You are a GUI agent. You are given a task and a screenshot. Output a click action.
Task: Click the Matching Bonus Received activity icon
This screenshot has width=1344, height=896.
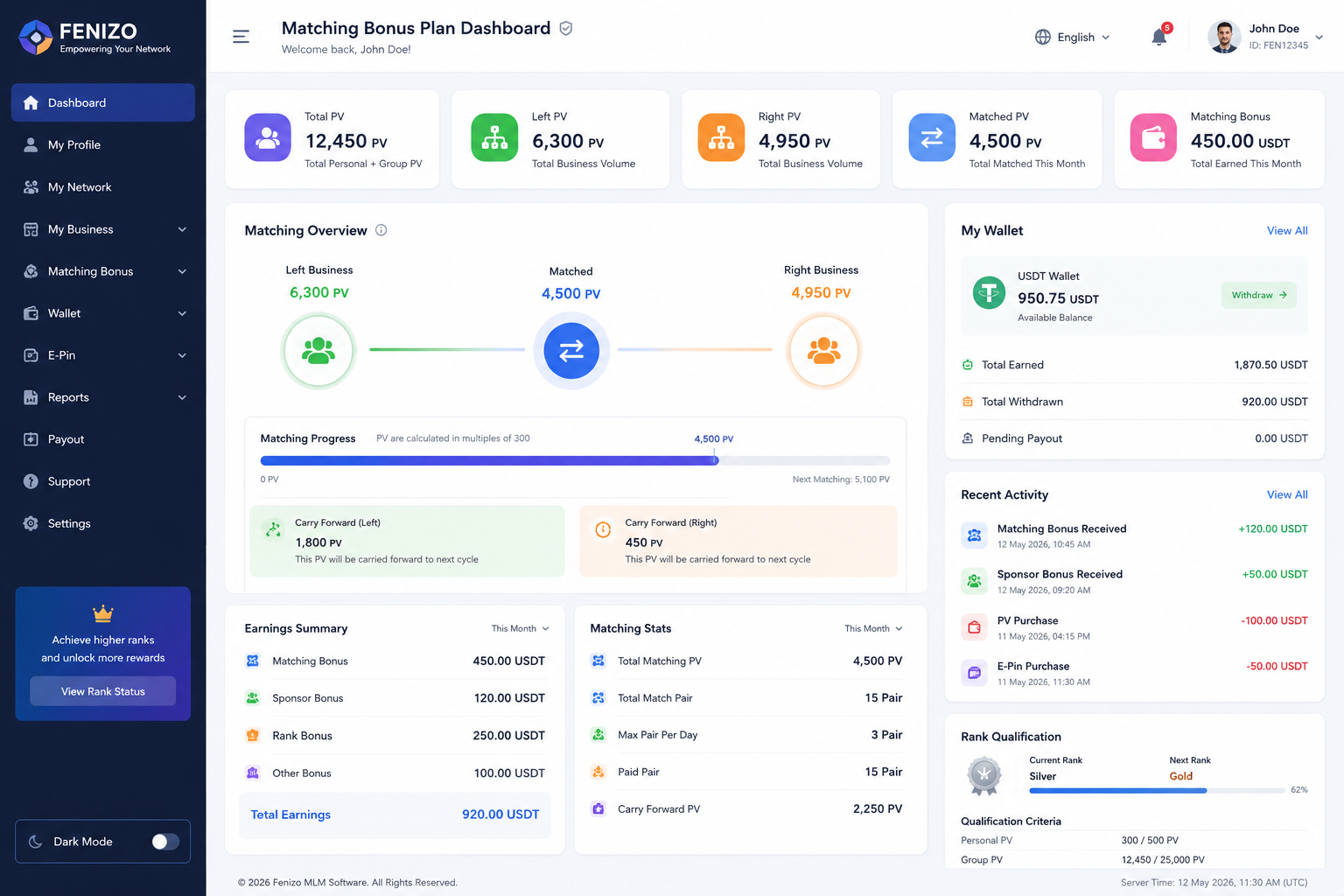pos(974,535)
